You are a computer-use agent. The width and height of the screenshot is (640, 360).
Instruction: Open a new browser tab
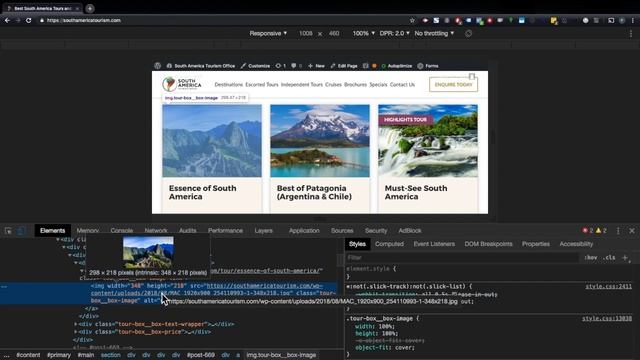(x=90, y=8)
